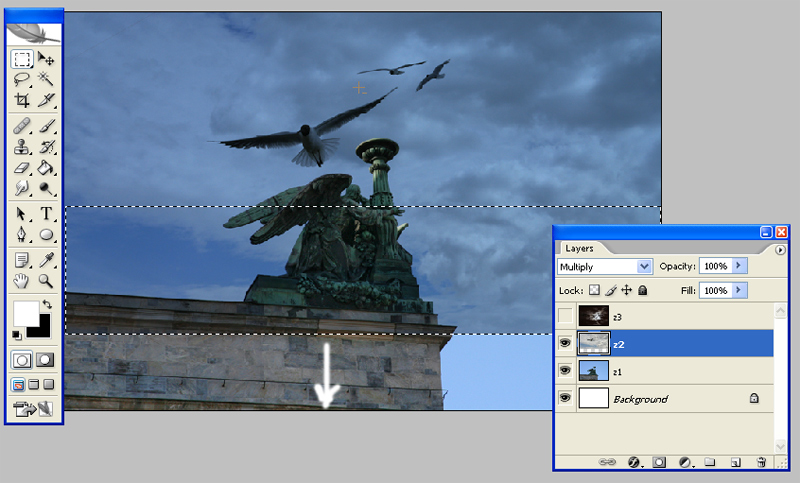The height and width of the screenshot is (483, 800).
Task: Create a new layer set
Action: click(x=710, y=462)
